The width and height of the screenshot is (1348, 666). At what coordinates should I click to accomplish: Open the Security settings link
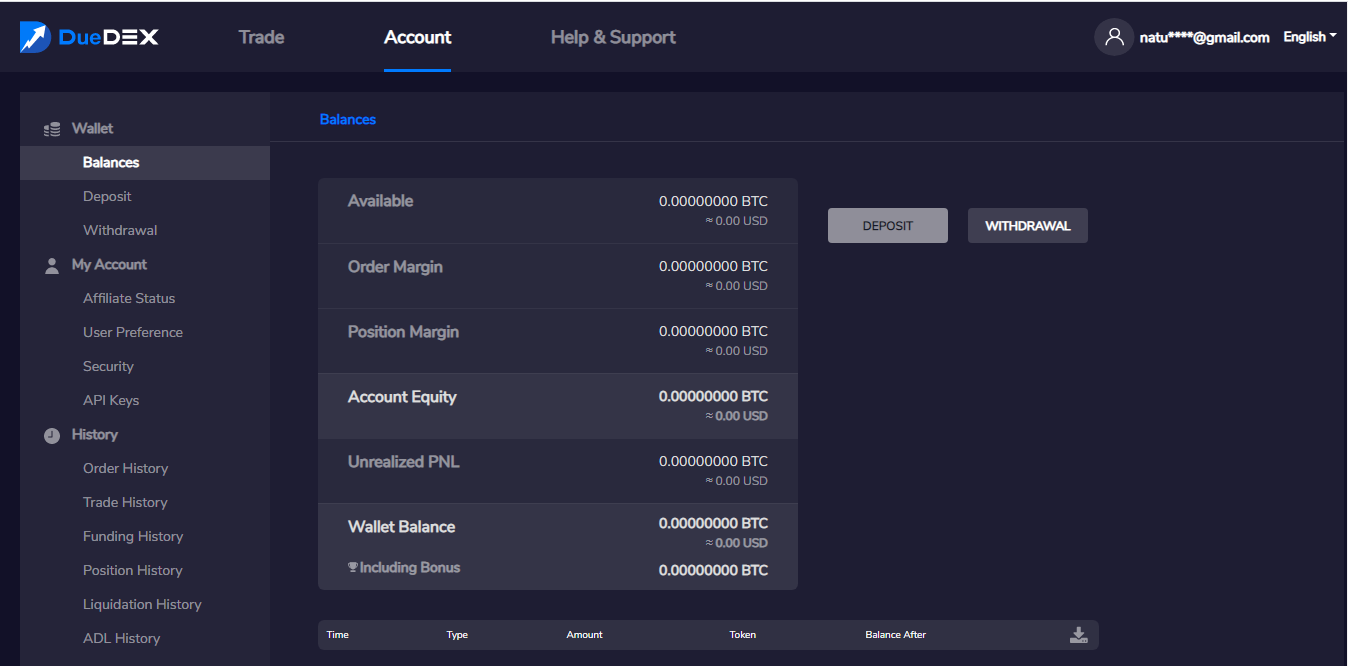click(x=108, y=367)
